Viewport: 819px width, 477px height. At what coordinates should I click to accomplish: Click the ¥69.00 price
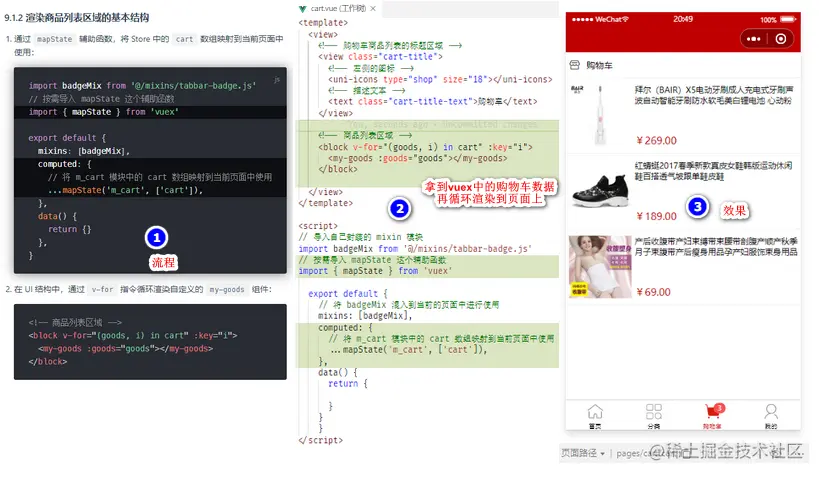[653, 292]
